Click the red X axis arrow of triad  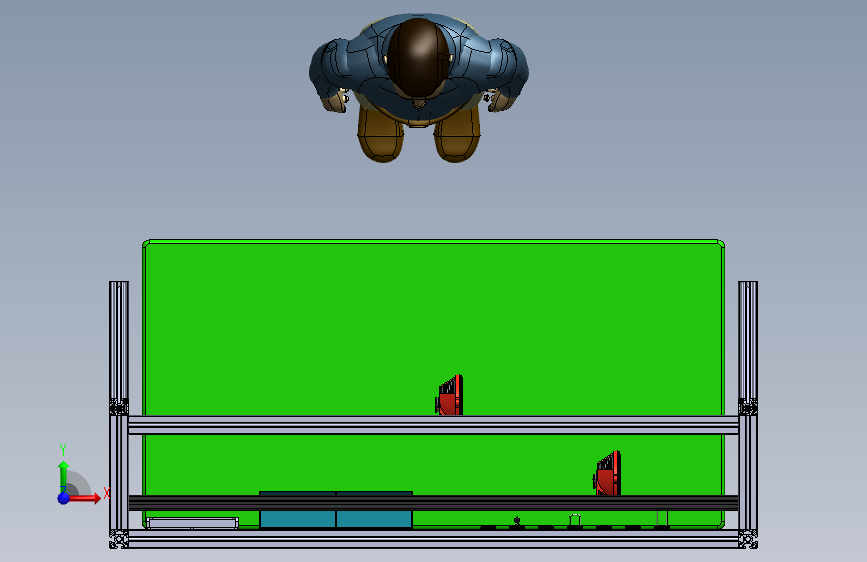click(x=86, y=498)
